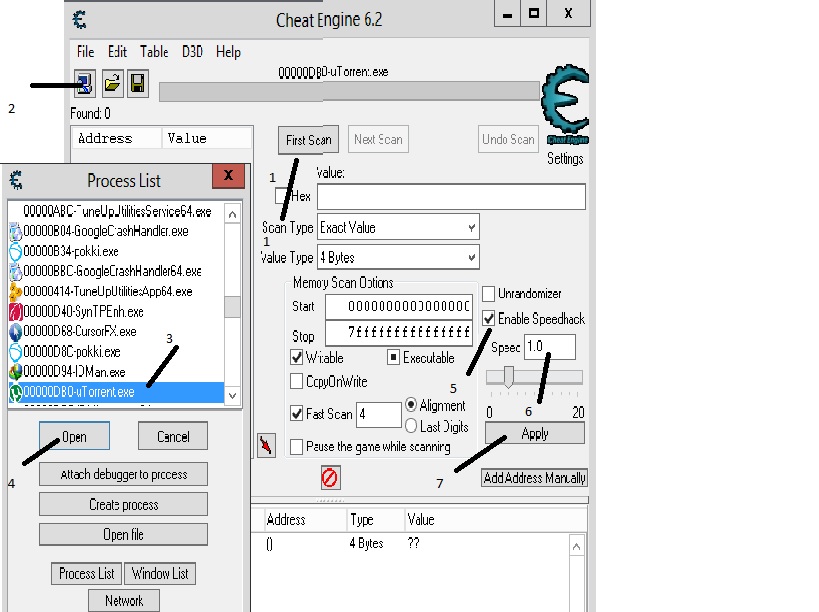Select SynTPEnh.exe icon in process list
Image resolution: width=819 pixels, height=612 pixels.
point(16,312)
